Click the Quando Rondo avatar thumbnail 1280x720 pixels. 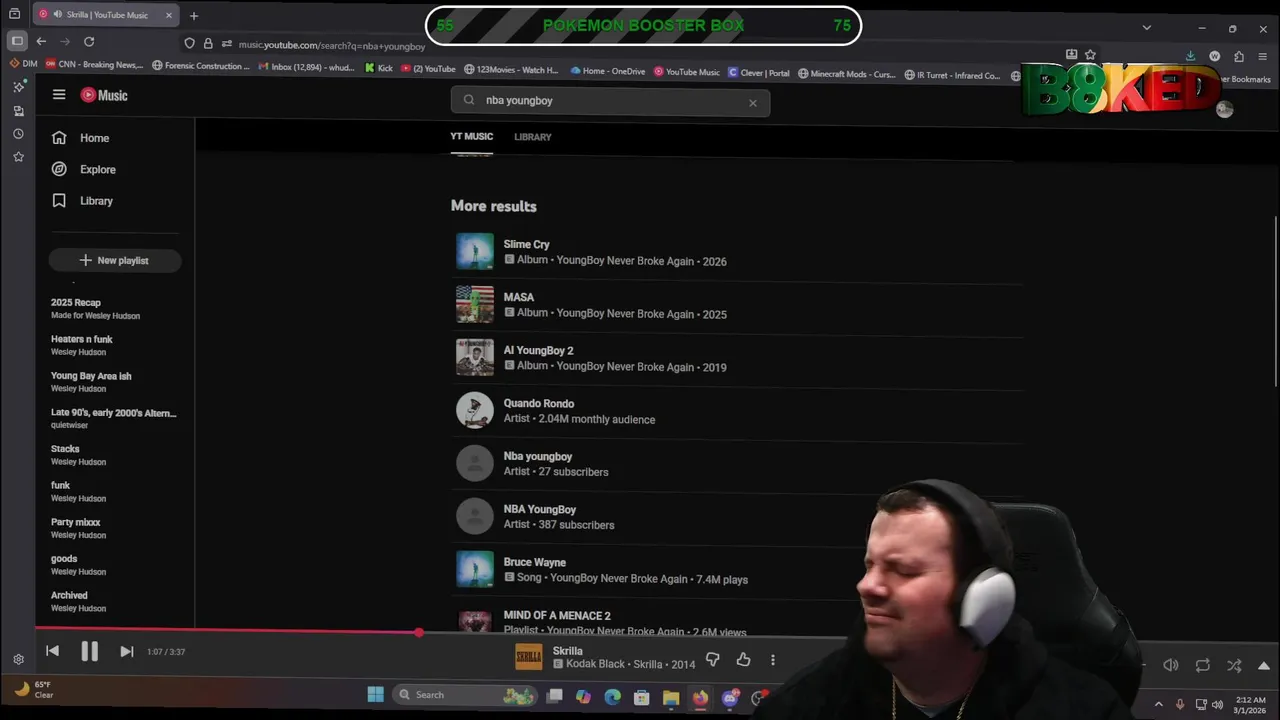click(x=475, y=411)
